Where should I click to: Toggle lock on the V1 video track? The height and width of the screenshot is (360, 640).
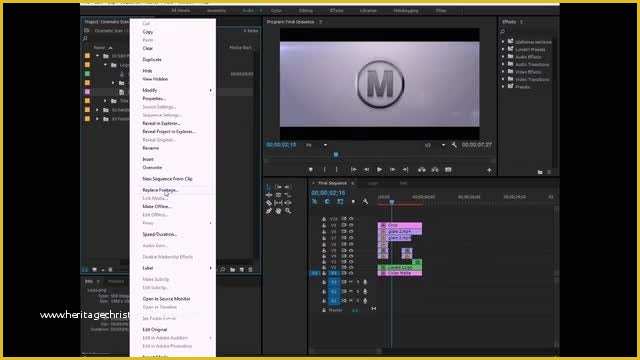(x=324, y=273)
